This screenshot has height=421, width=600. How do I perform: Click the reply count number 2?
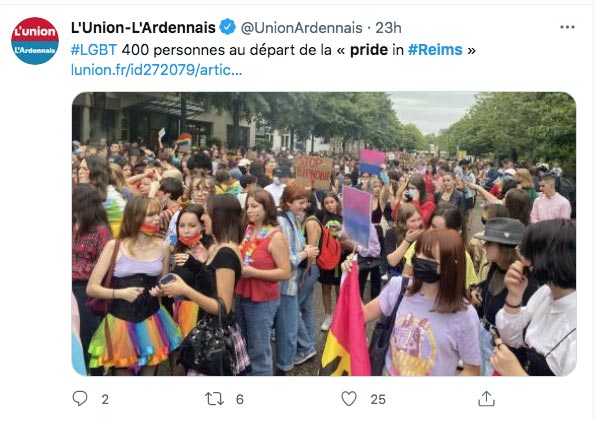105,400
